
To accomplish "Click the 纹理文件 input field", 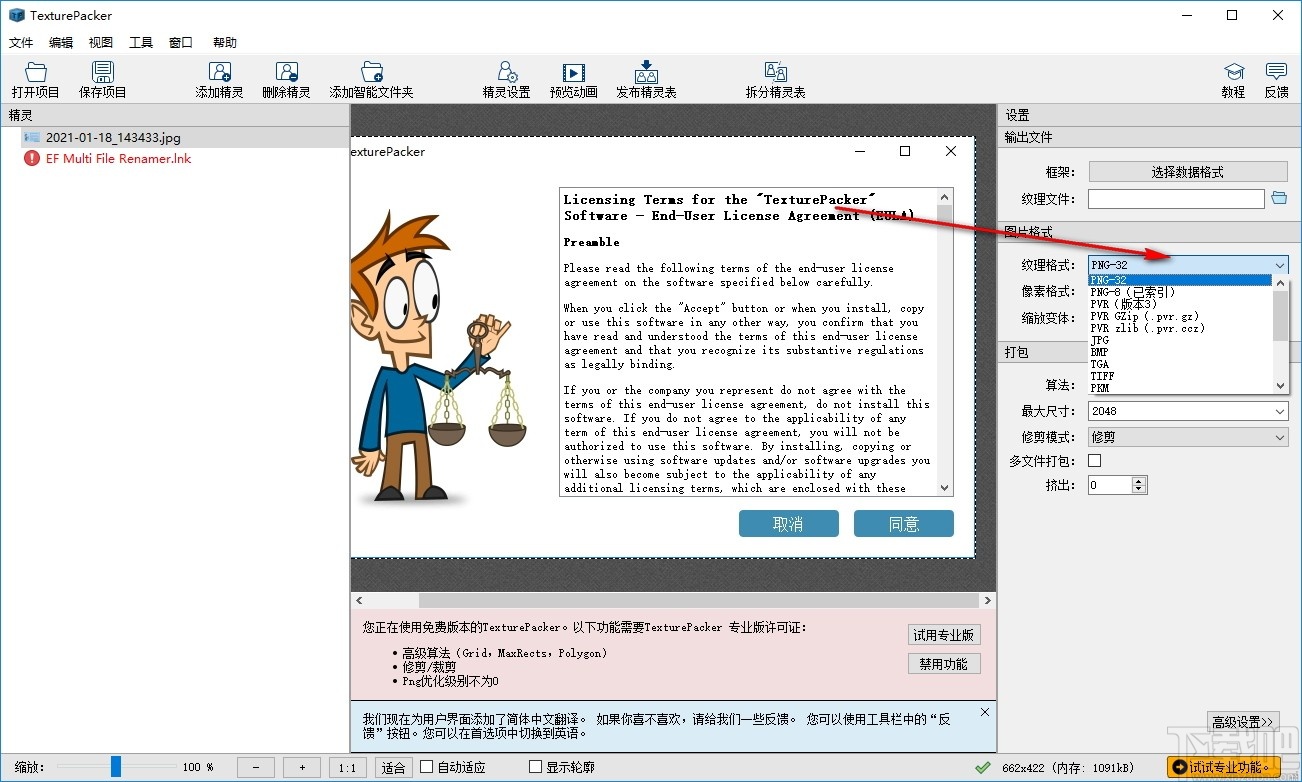I will [x=1177, y=199].
